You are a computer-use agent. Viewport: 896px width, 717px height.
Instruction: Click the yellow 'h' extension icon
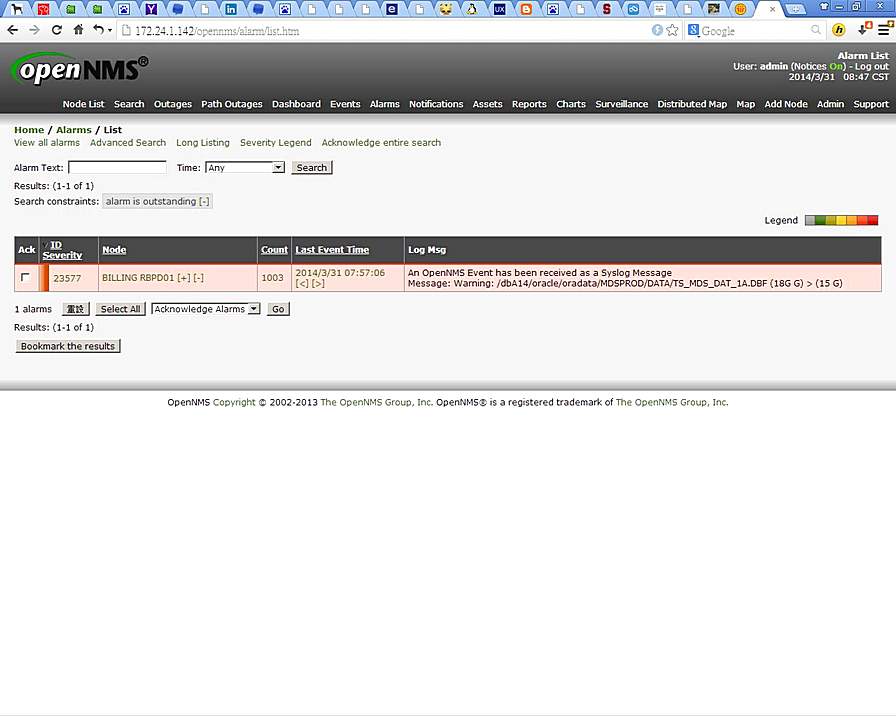tap(838, 30)
